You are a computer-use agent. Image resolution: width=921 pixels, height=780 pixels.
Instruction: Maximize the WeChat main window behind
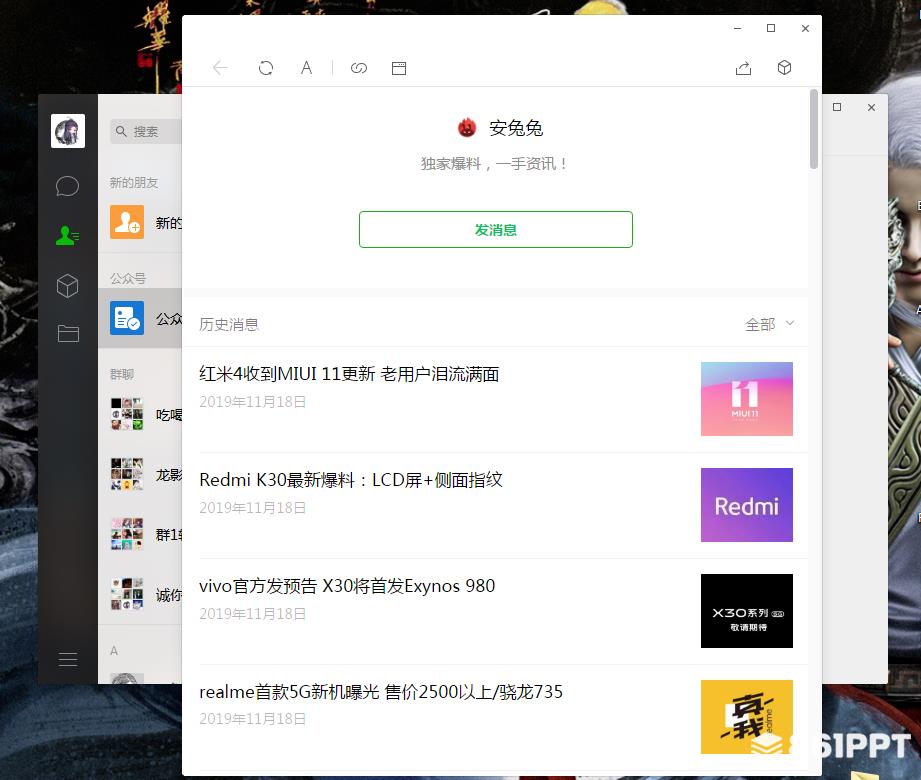tap(837, 107)
